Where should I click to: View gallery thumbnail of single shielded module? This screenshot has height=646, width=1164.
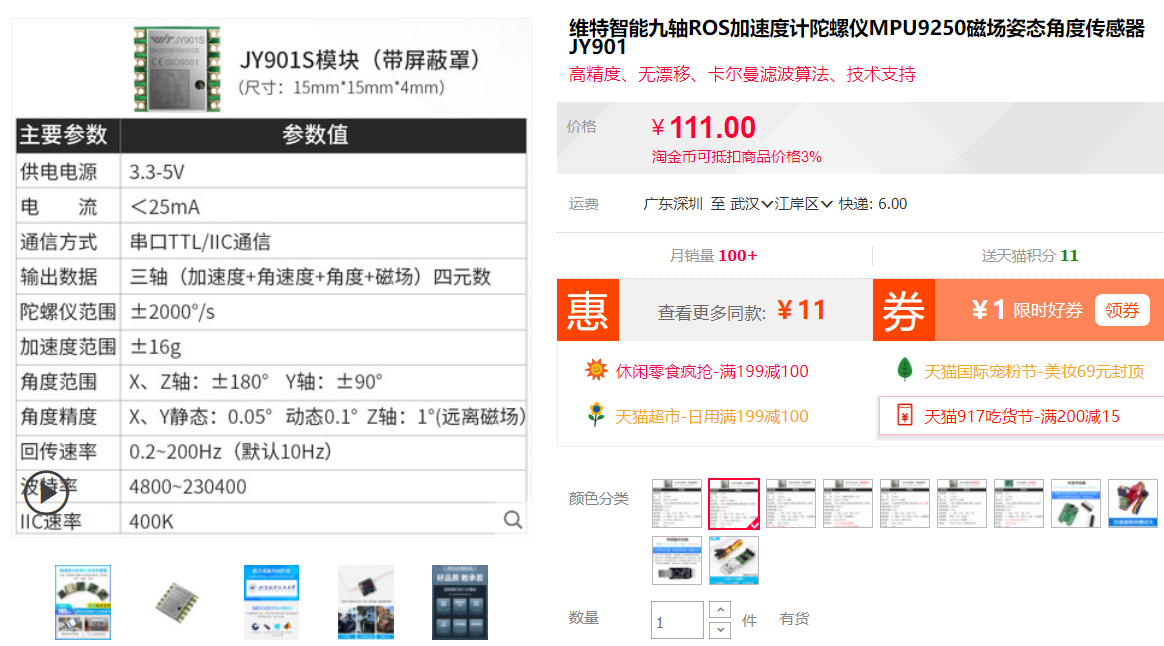tap(177, 602)
